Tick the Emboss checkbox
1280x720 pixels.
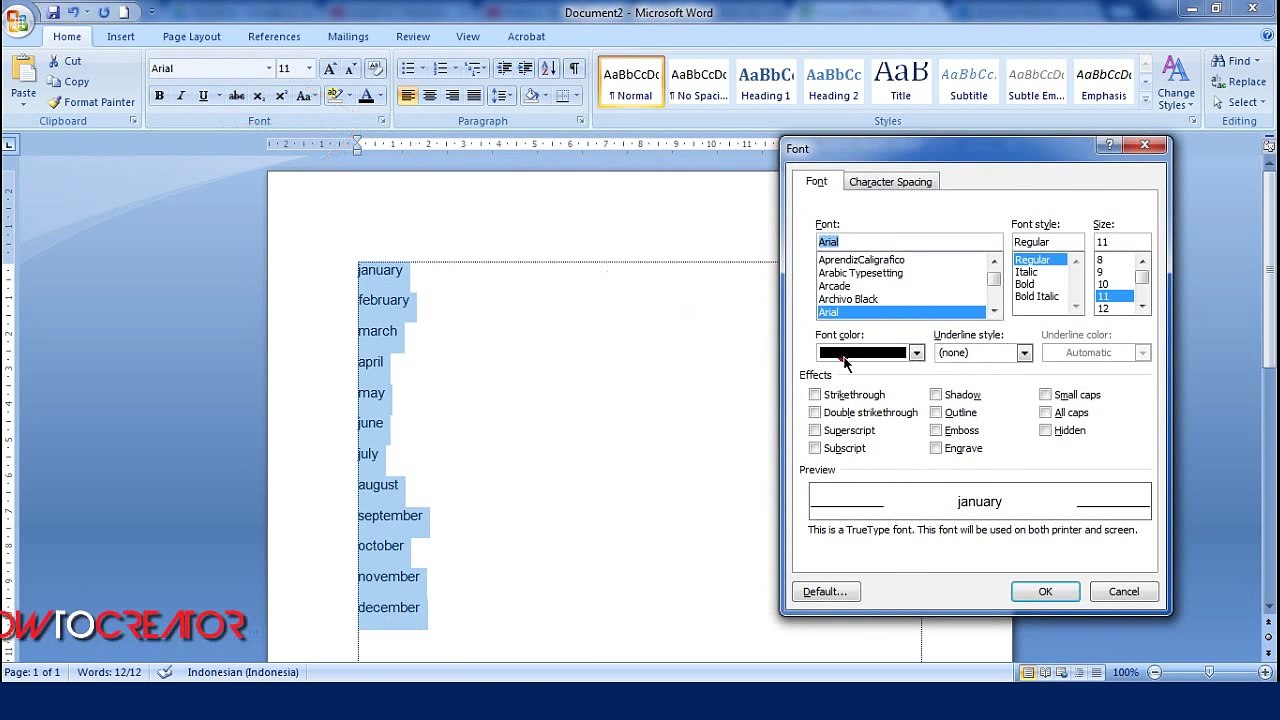[x=936, y=431]
